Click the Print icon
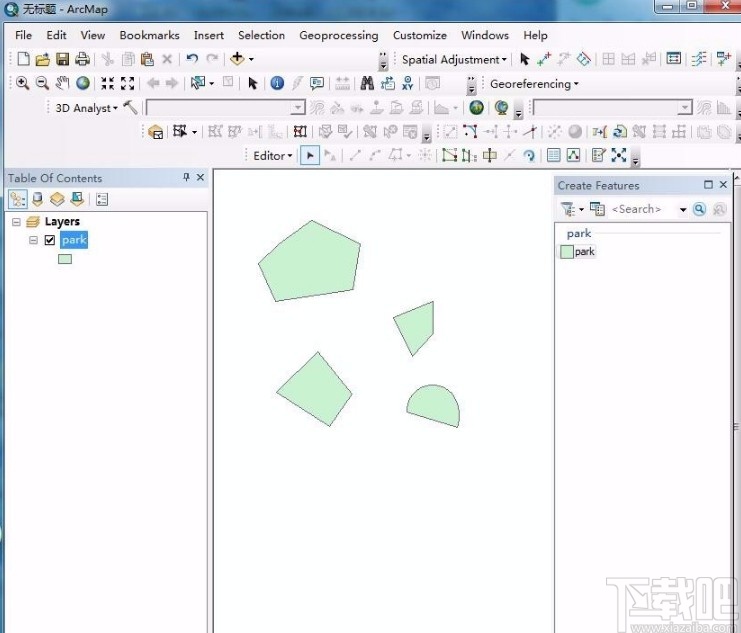 click(x=82, y=59)
